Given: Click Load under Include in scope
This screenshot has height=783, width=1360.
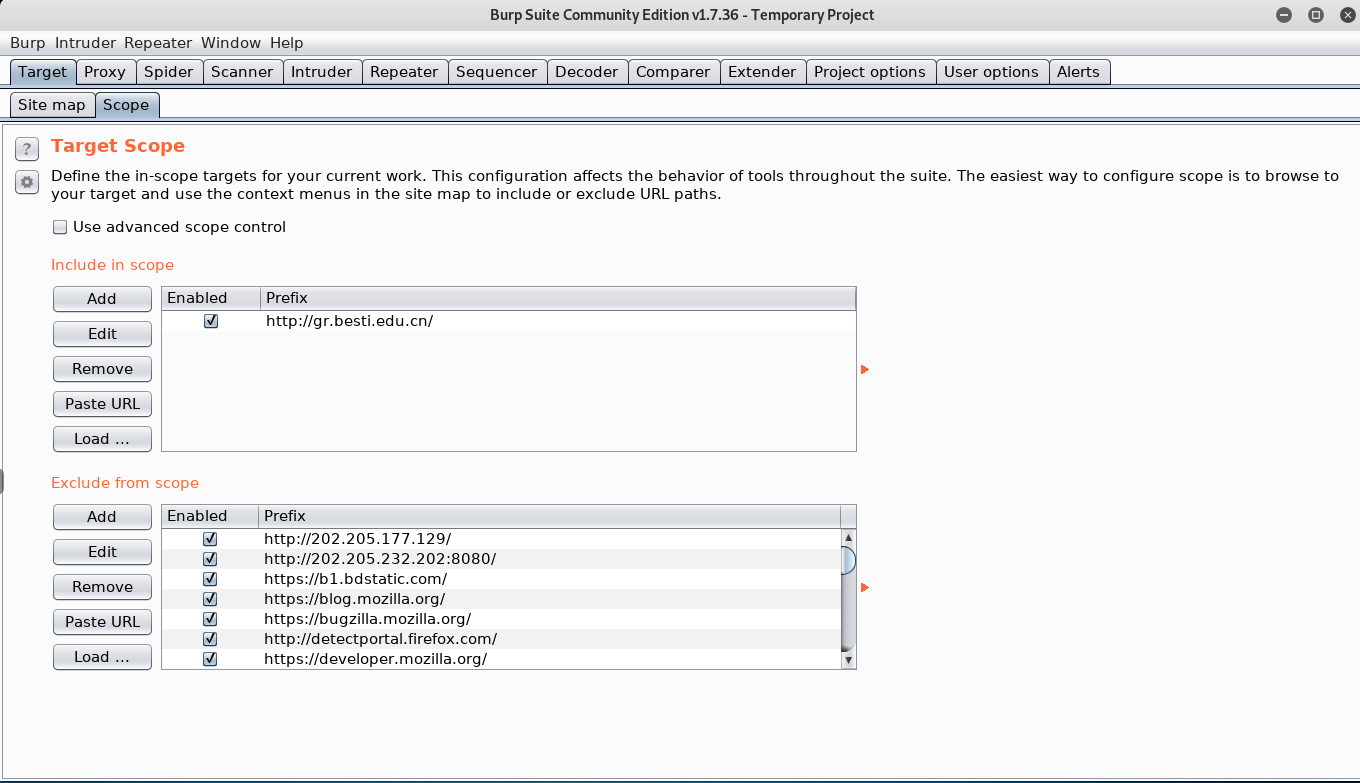Looking at the screenshot, I should click(x=102, y=439).
